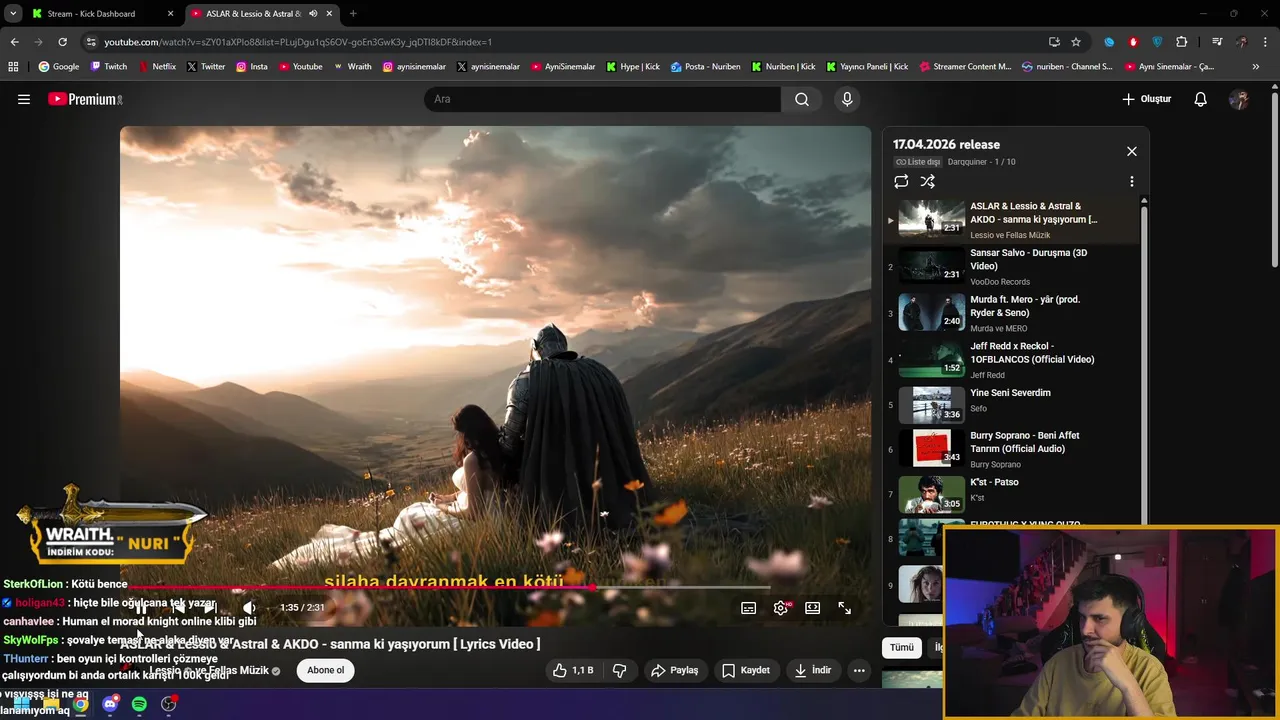Open Discord from the taskbar

[x=110, y=704]
